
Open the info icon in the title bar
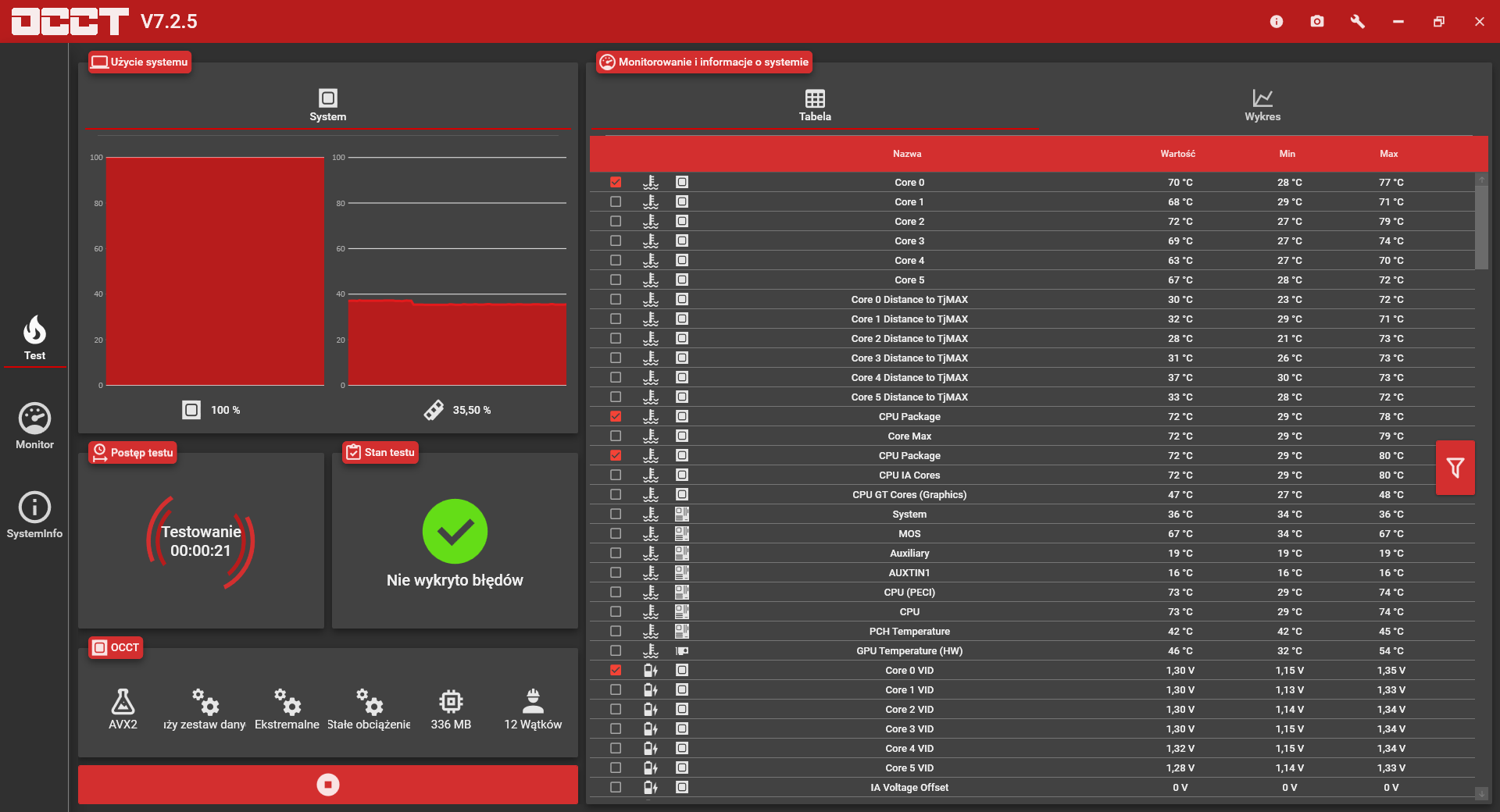pyautogui.click(x=1277, y=22)
